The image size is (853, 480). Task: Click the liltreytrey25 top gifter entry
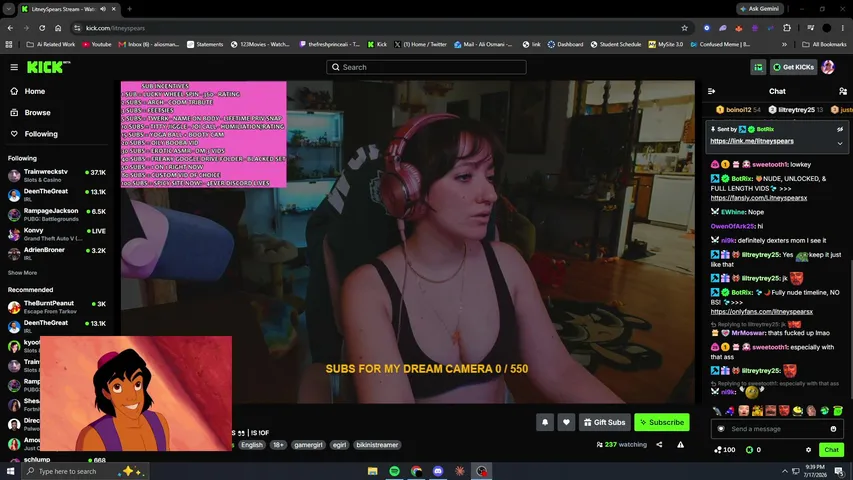(x=795, y=110)
